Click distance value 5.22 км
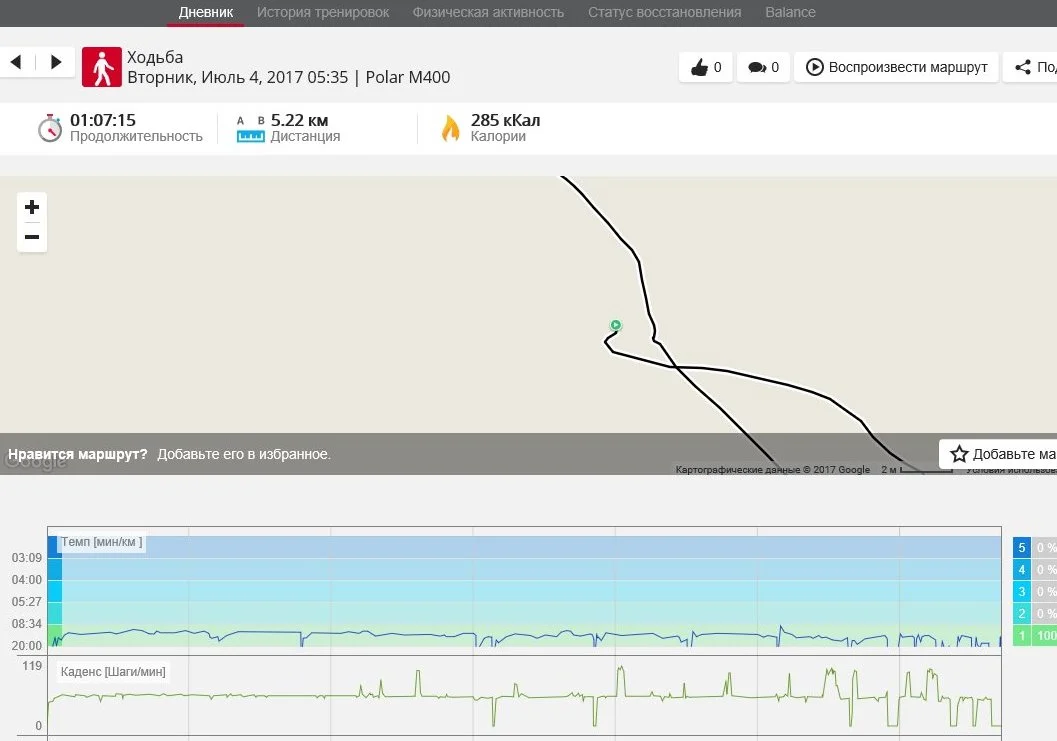The height and width of the screenshot is (741, 1057). tap(299, 120)
